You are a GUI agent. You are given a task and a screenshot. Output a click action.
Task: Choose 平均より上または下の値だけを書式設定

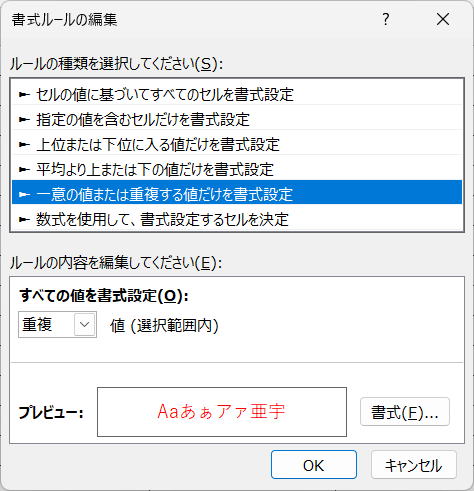237,169
